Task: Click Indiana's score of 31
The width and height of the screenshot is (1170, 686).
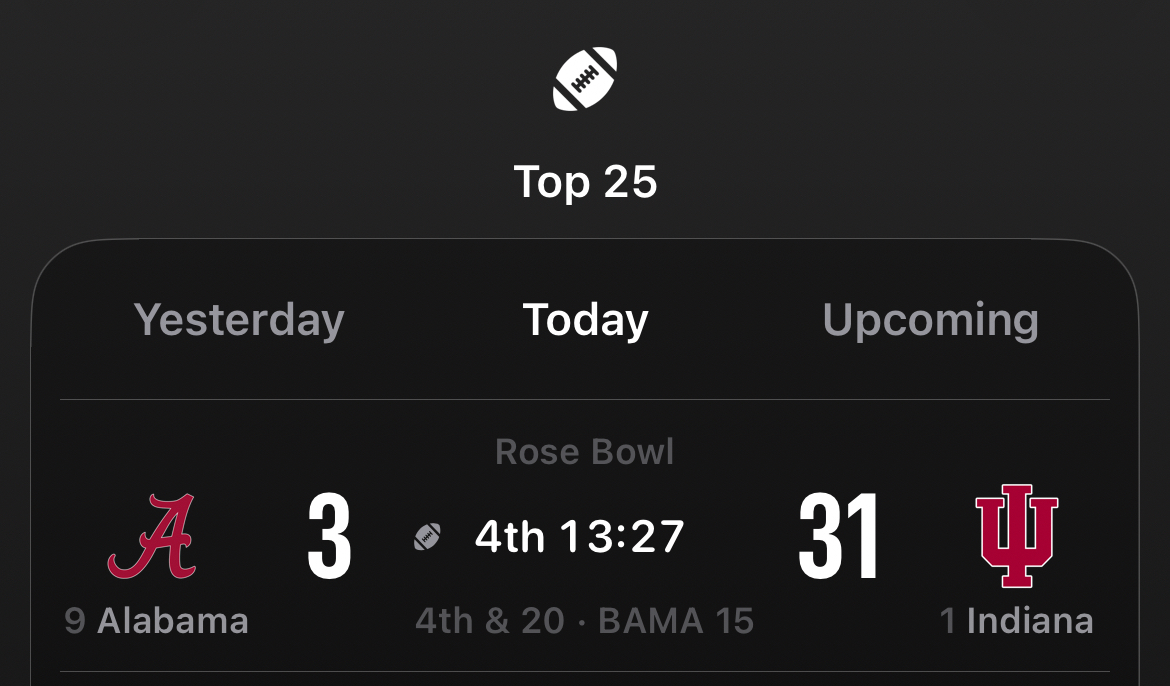Action: (839, 538)
